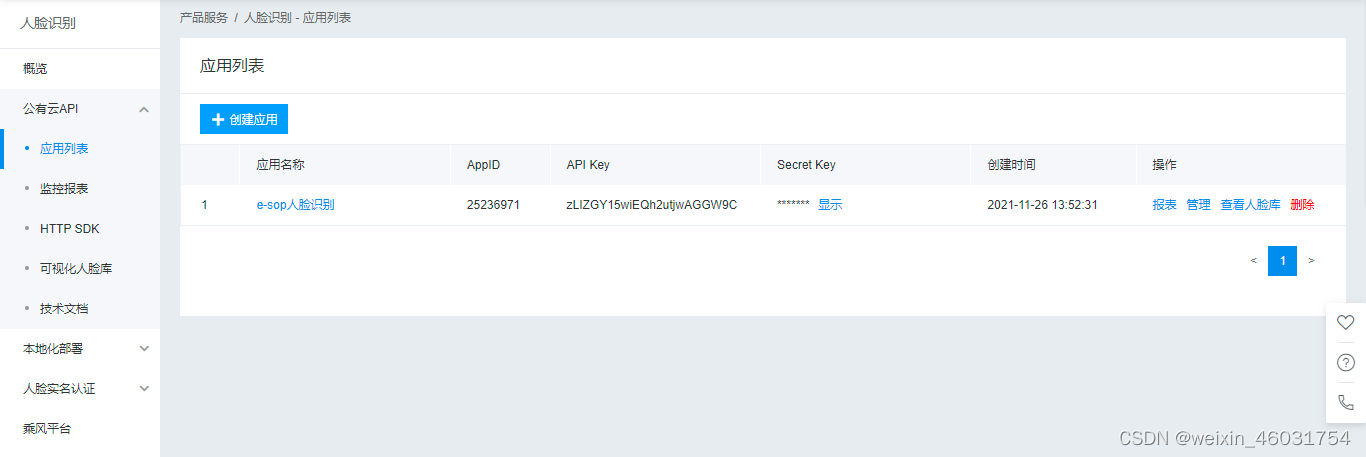Click the red 删除 link
The image size is (1366, 457).
[1302, 205]
